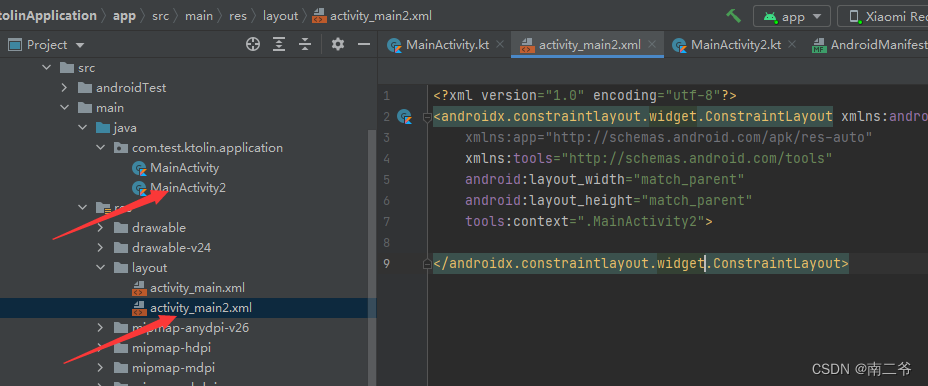This screenshot has width=928, height=386.
Task: Select the drawable-v24 folder row
Action: (x=184, y=247)
